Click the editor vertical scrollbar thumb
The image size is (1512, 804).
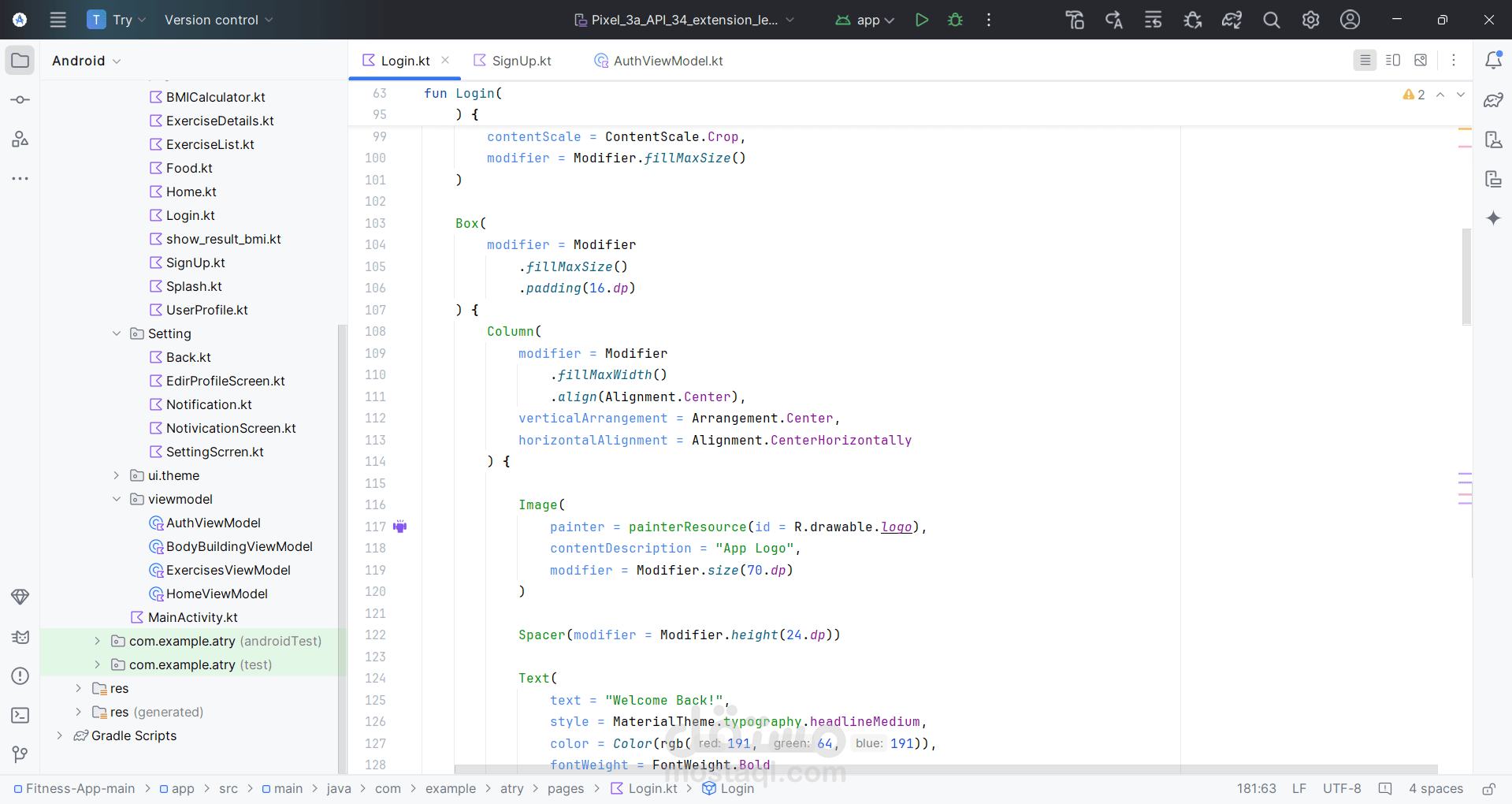click(1466, 277)
